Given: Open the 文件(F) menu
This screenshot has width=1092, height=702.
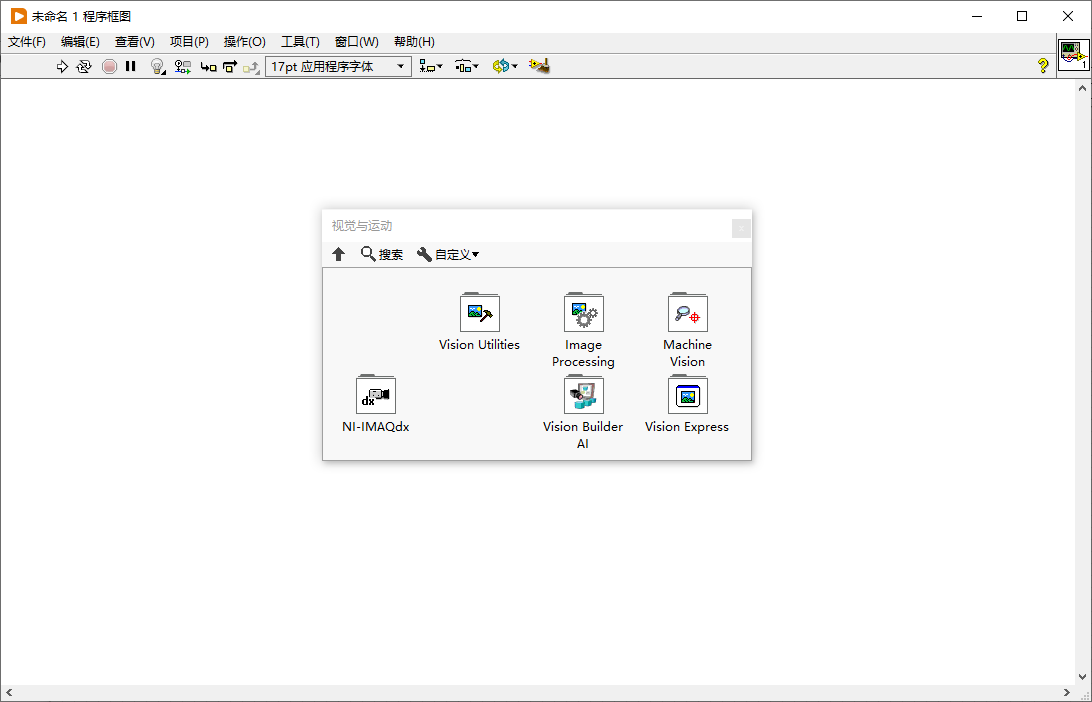Looking at the screenshot, I should [27, 42].
